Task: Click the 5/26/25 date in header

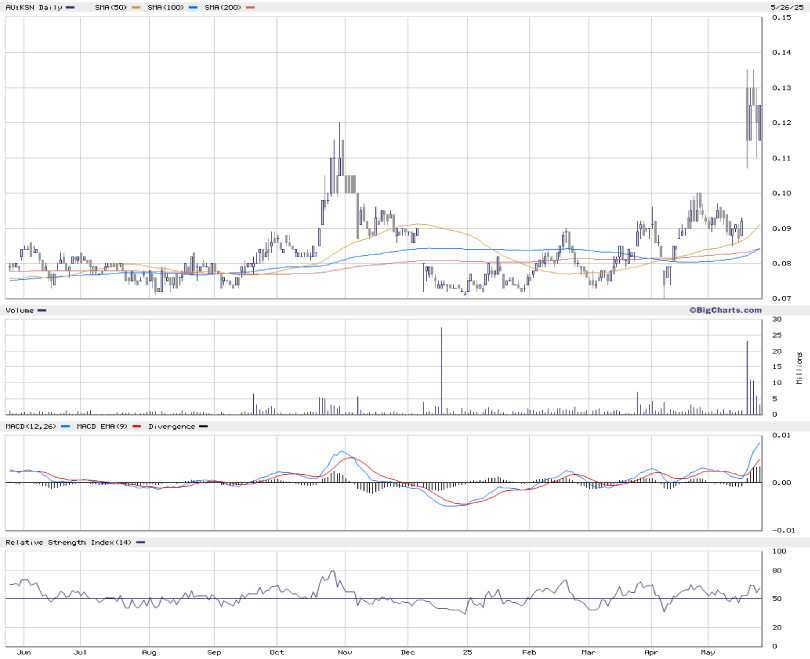Action: pyautogui.click(x=786, y=7)
